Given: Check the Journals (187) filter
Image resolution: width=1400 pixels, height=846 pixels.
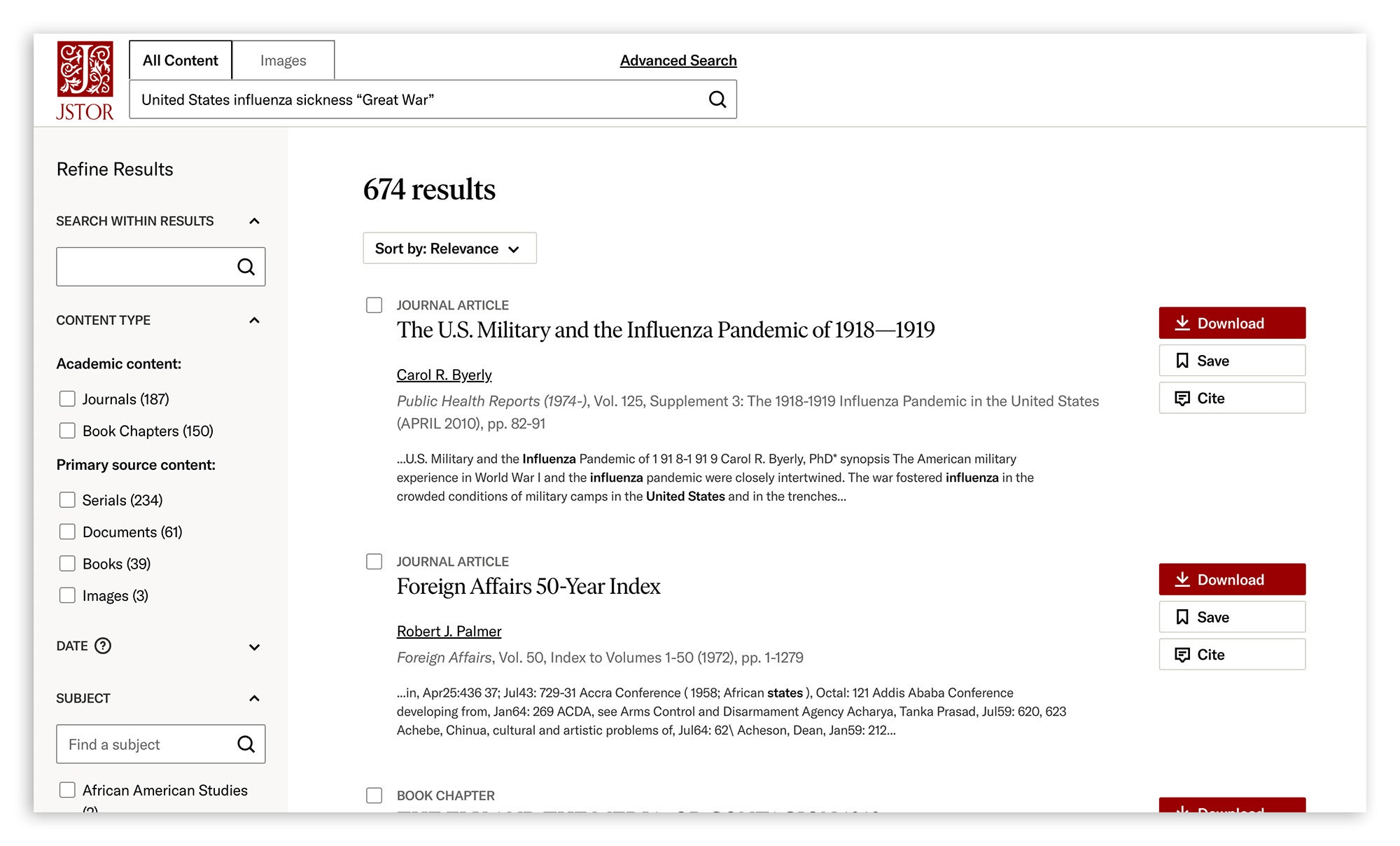Looking at the screenshot, I should tap(67, 399).
